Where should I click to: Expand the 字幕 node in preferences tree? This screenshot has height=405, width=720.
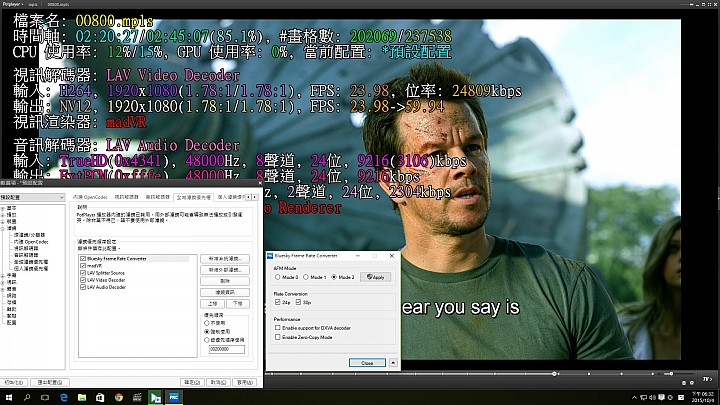pyautogui.click(x=3, y=276)
